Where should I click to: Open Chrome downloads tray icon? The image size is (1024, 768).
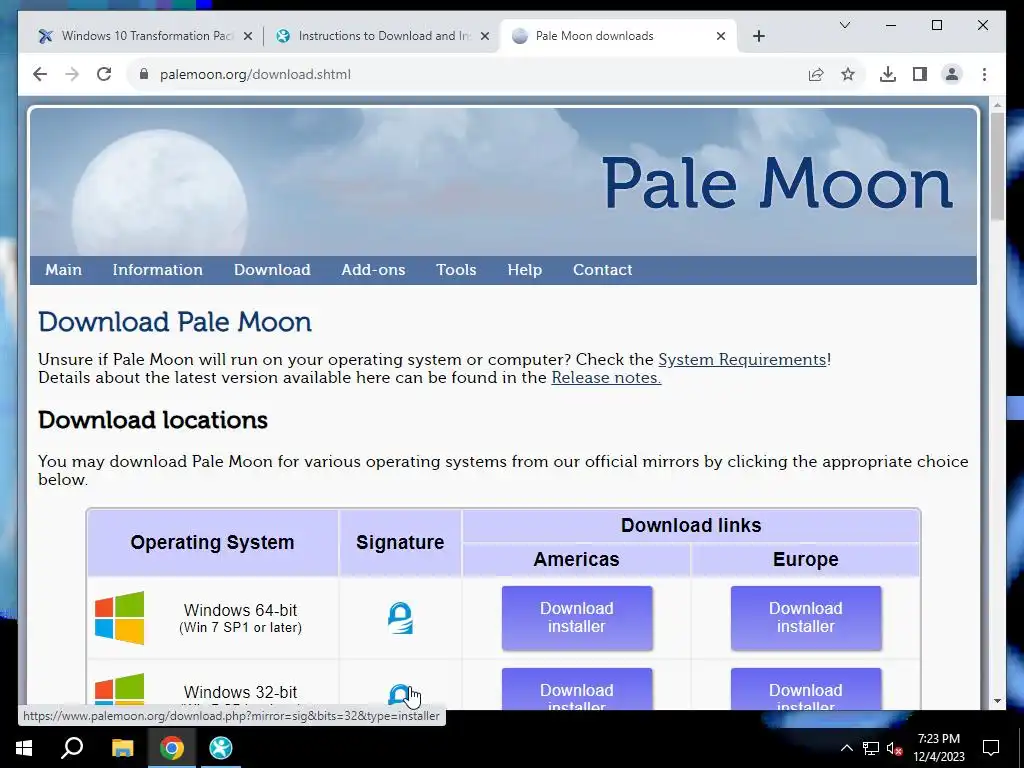tap(888, 74)
